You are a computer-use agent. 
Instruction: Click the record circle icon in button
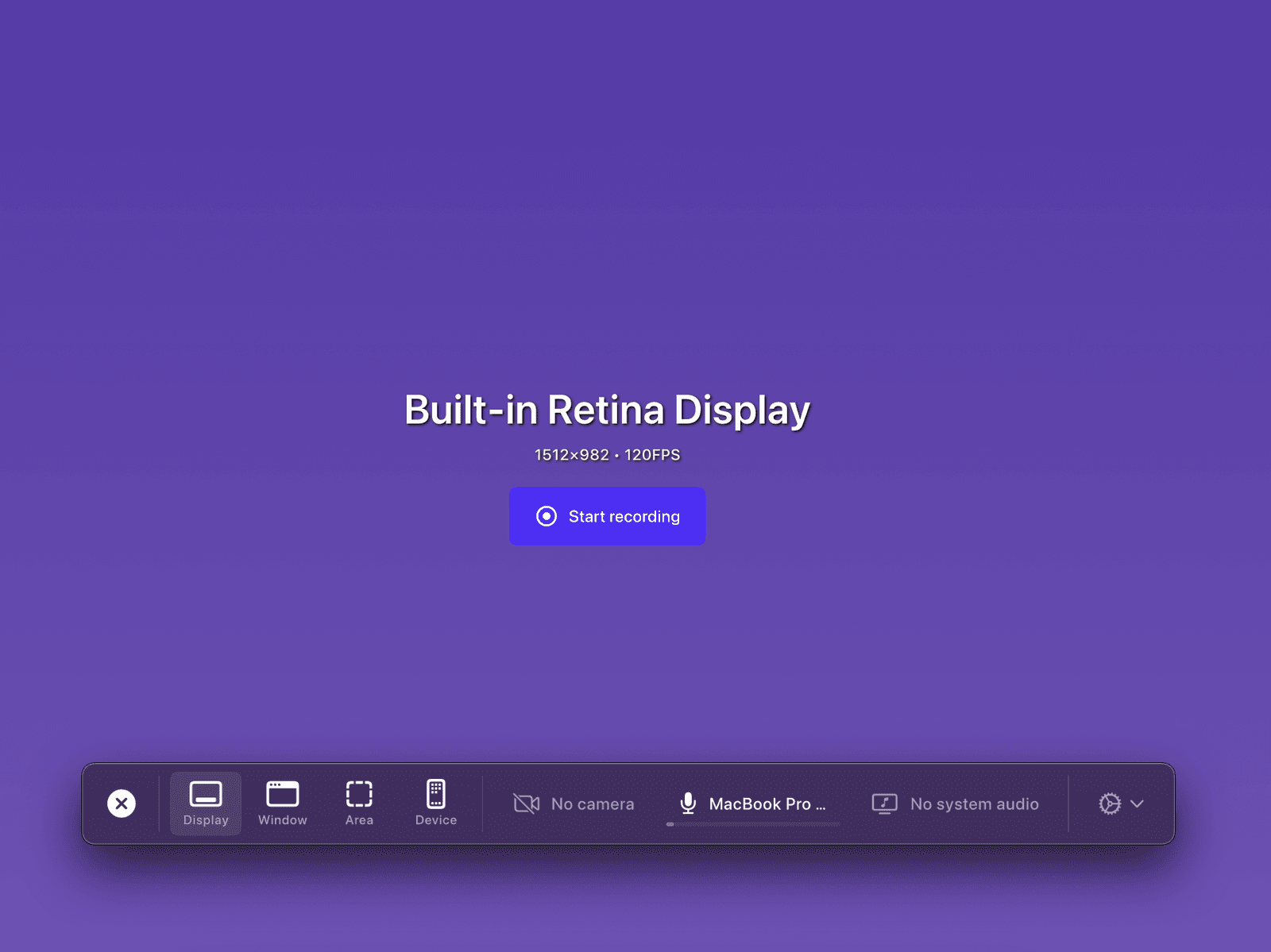point(547,516)
